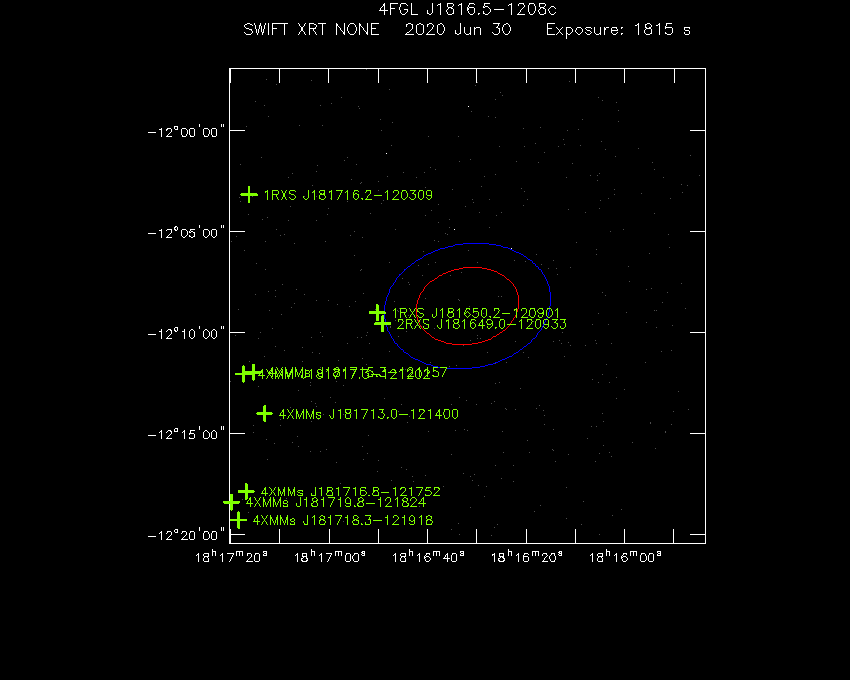Click the cross marker beside 1RXS J181650.2-120901
The width and height of the screenshot is (850, 680).
pyautogui.click(x=377, y=313)
